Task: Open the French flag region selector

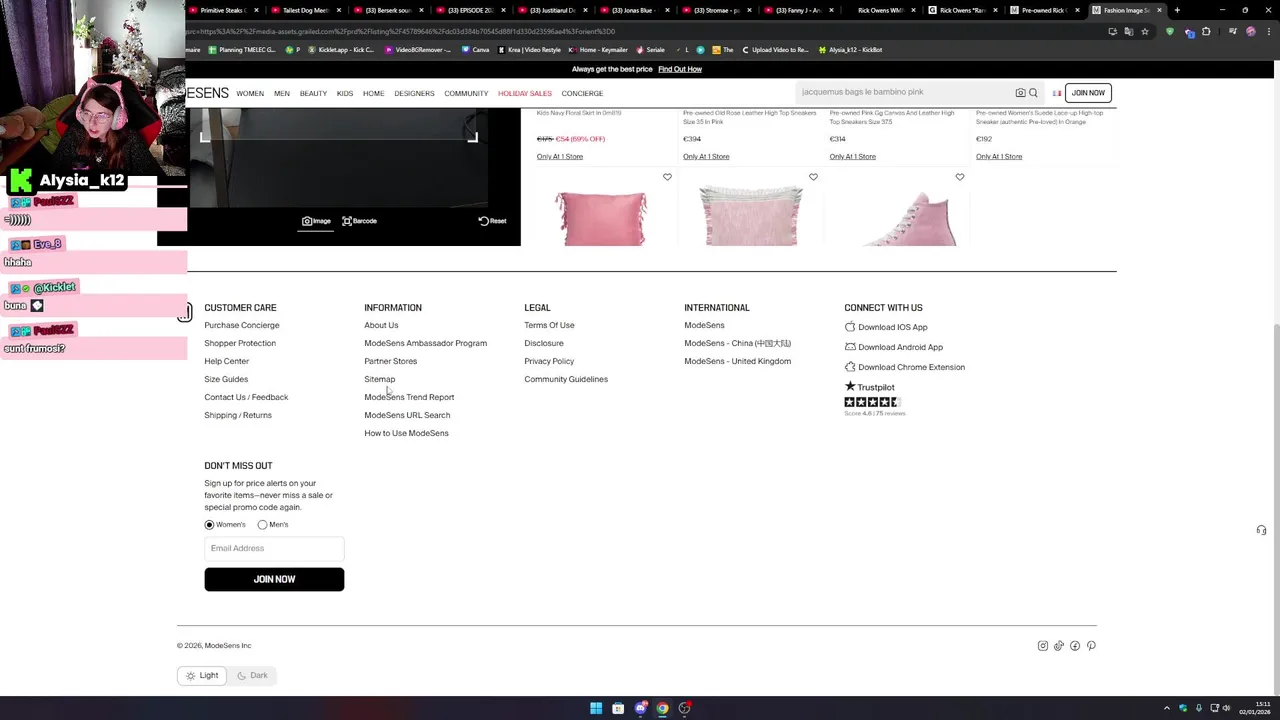Action: coord(1056,93)
